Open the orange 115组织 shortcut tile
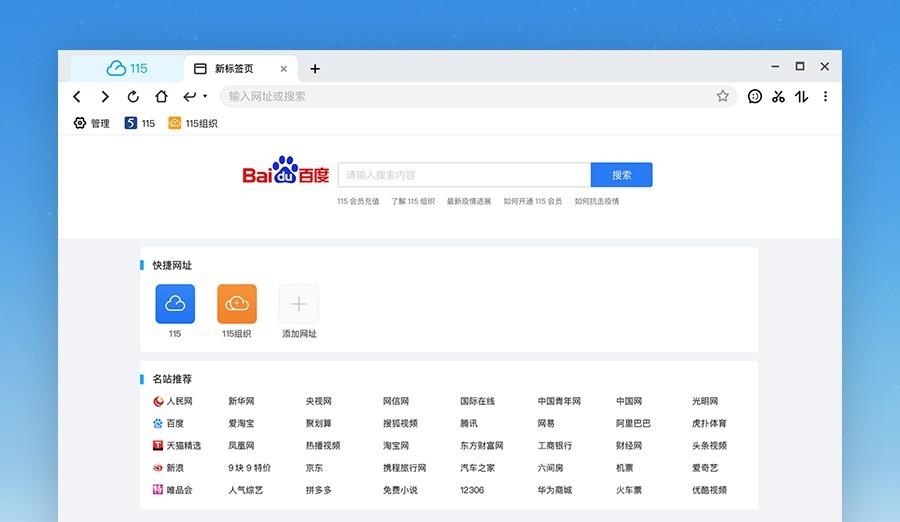 coord(237,304)
